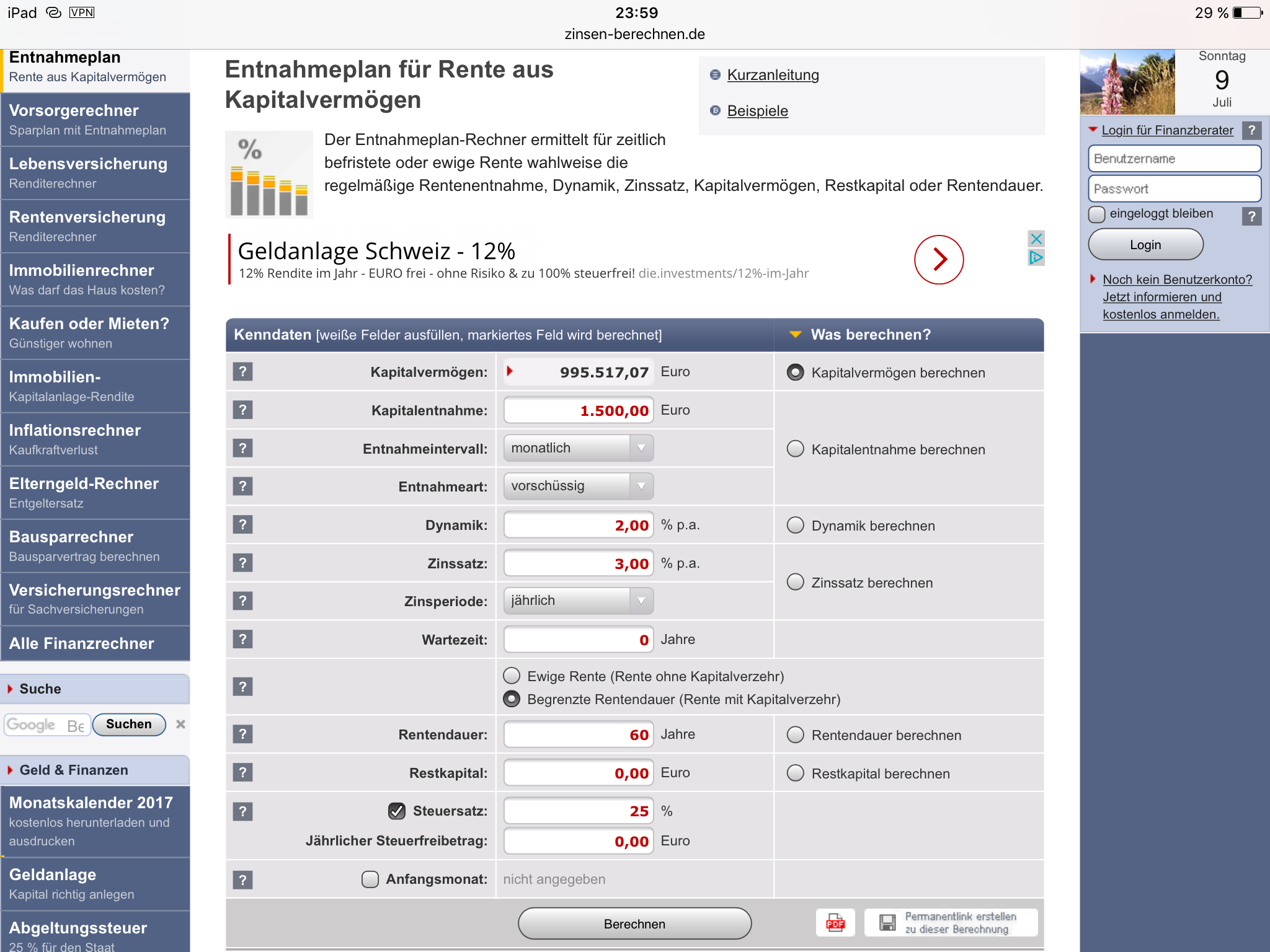Select Zinssatz berechnen radio button
1270x952 pixels.
[x=795, y=582]
